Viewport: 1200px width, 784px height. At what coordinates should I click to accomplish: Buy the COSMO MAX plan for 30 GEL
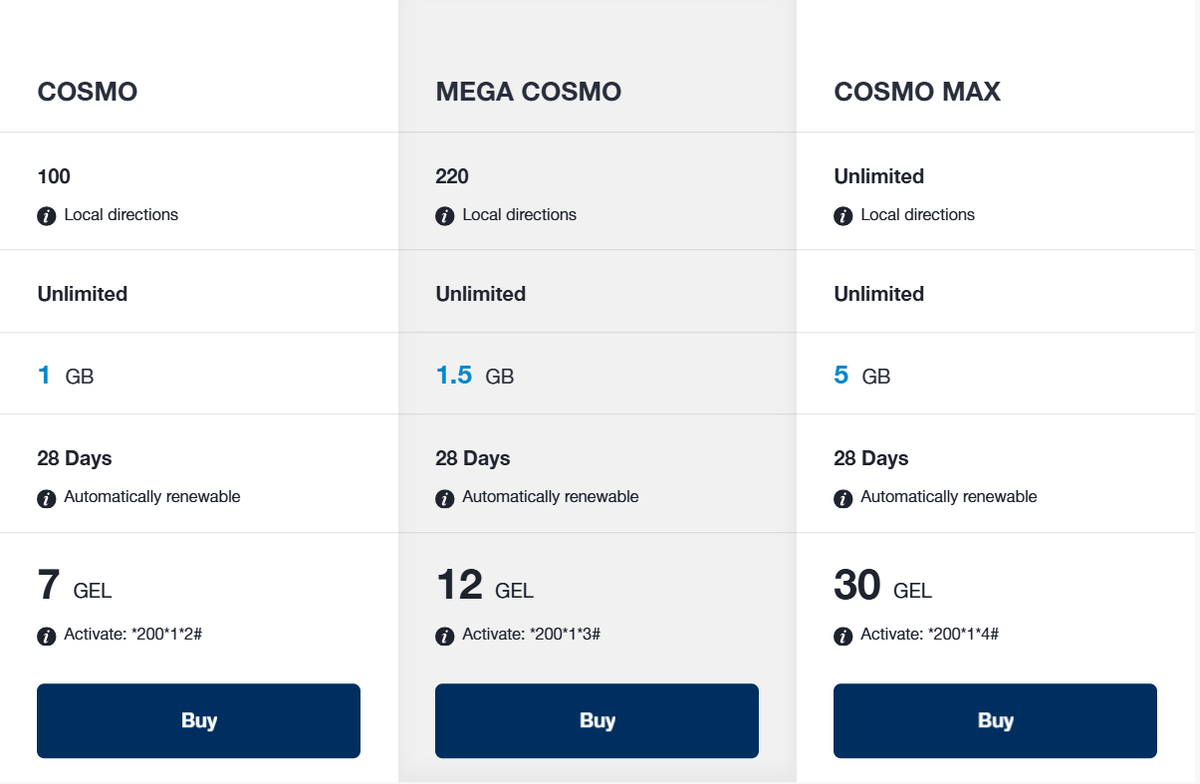click(995, 720)
